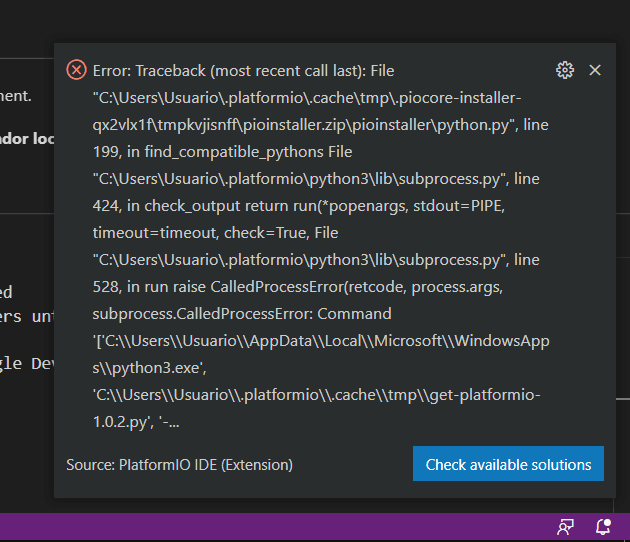Dismiss the error notification with X
The image size is (630, 542).
[x=595, y=70]
